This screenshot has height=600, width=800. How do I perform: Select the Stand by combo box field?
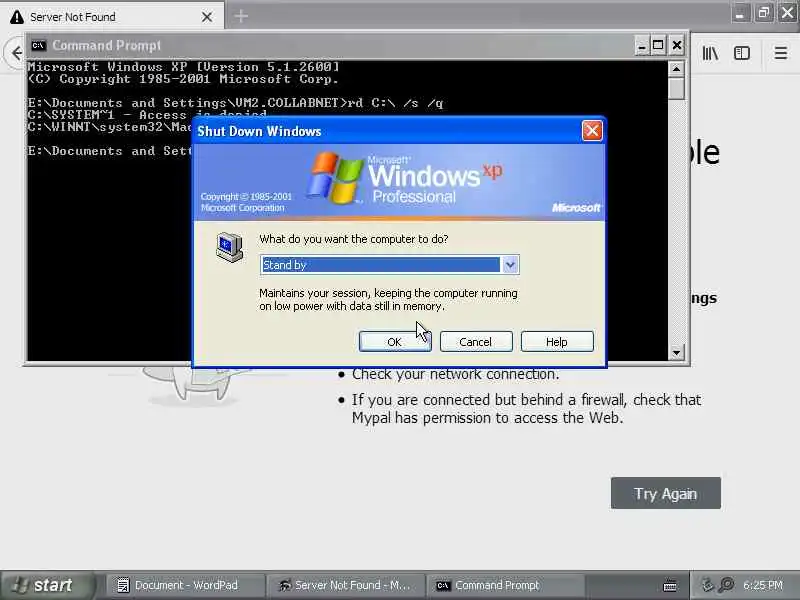coord(389,265)
